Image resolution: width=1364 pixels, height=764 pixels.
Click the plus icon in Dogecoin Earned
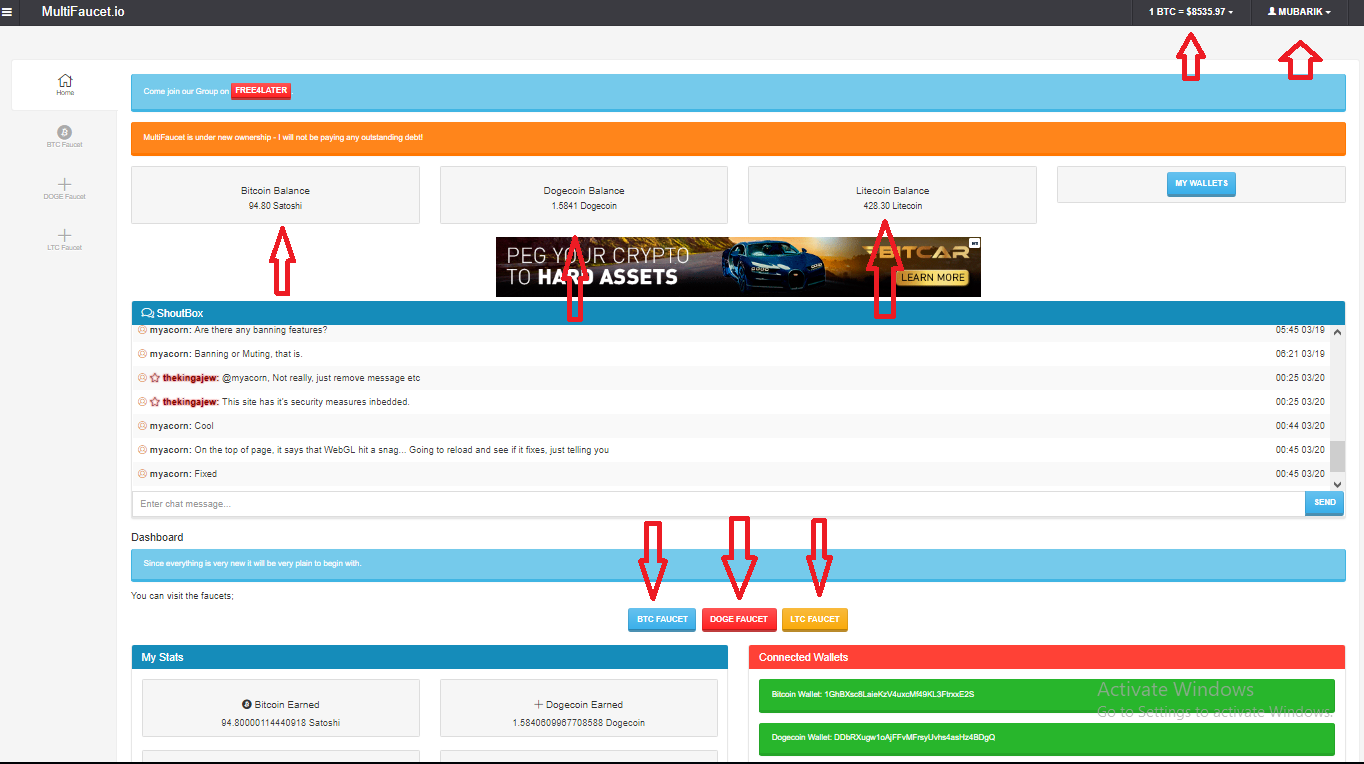[539, 704]
